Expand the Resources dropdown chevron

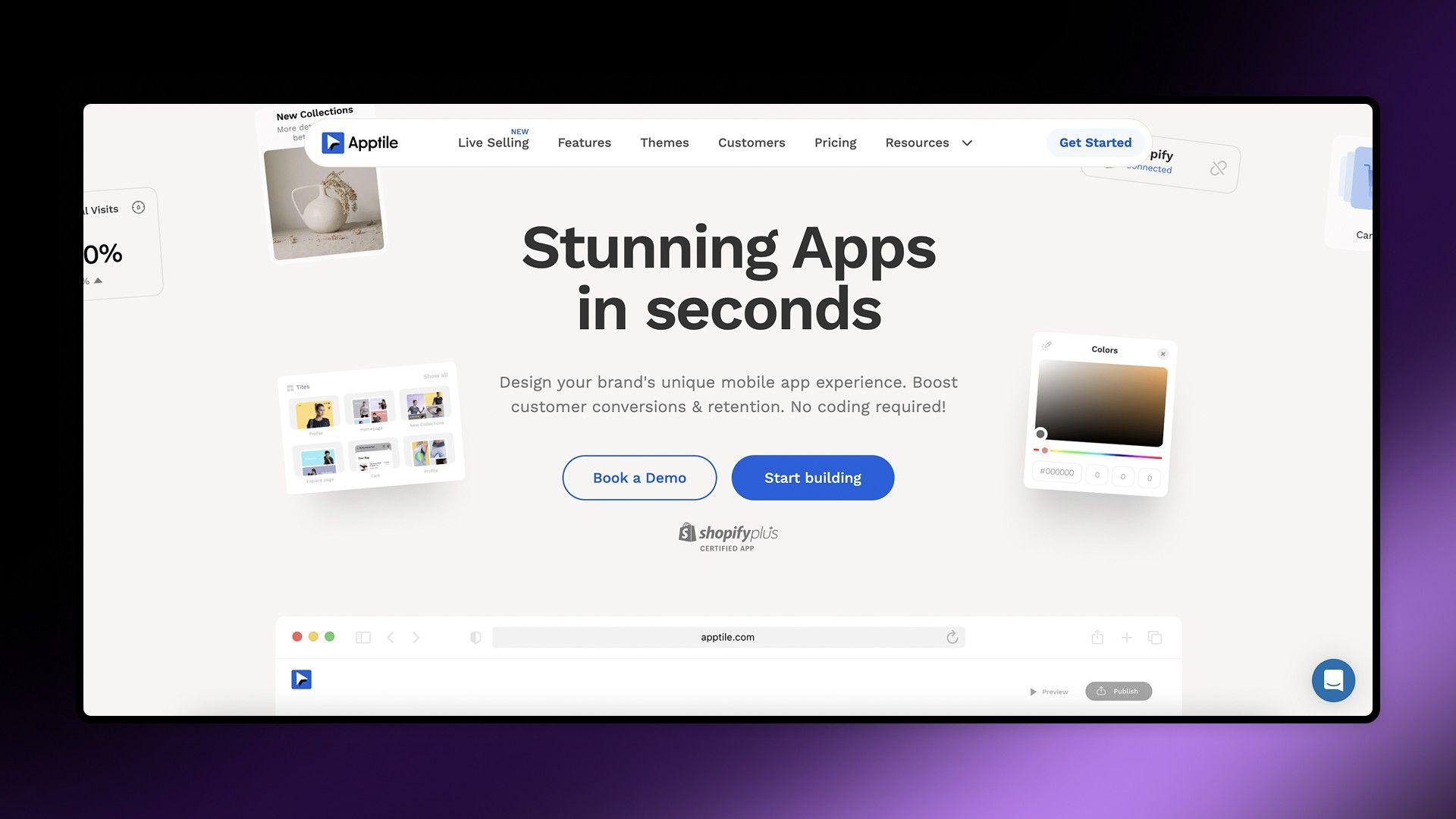click(967, 143)
